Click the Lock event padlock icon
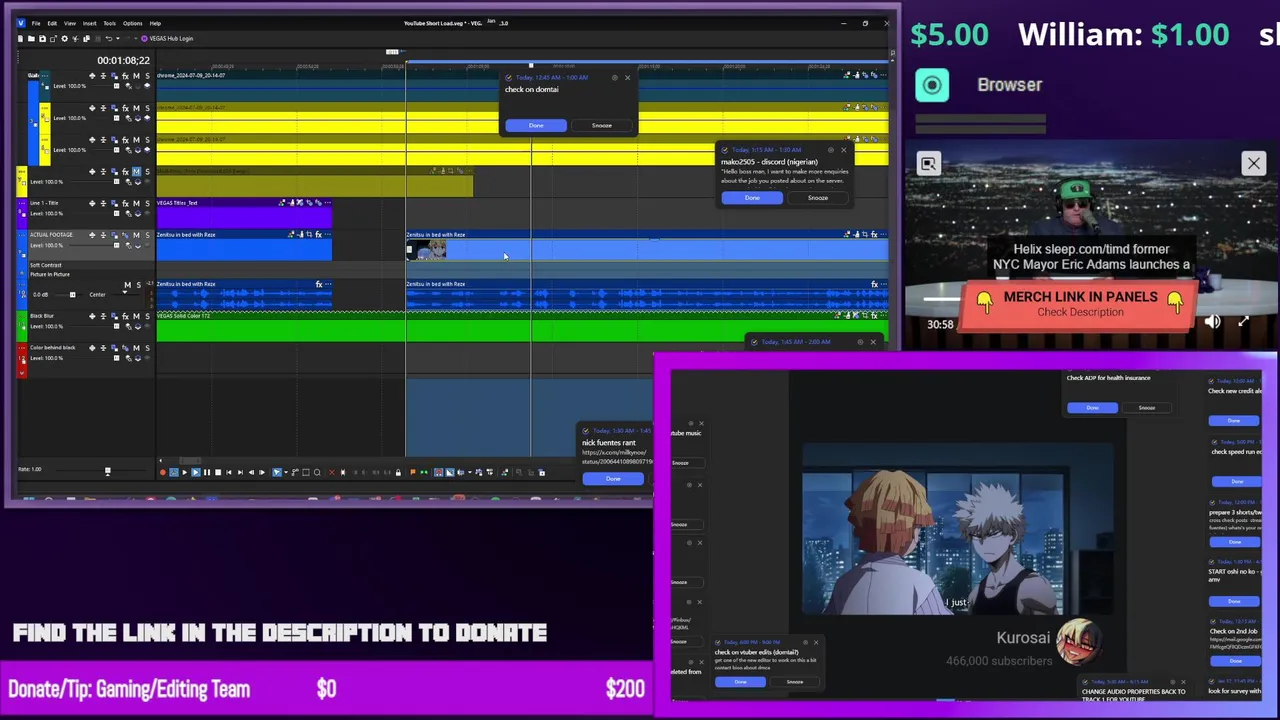 pos(398,472)
